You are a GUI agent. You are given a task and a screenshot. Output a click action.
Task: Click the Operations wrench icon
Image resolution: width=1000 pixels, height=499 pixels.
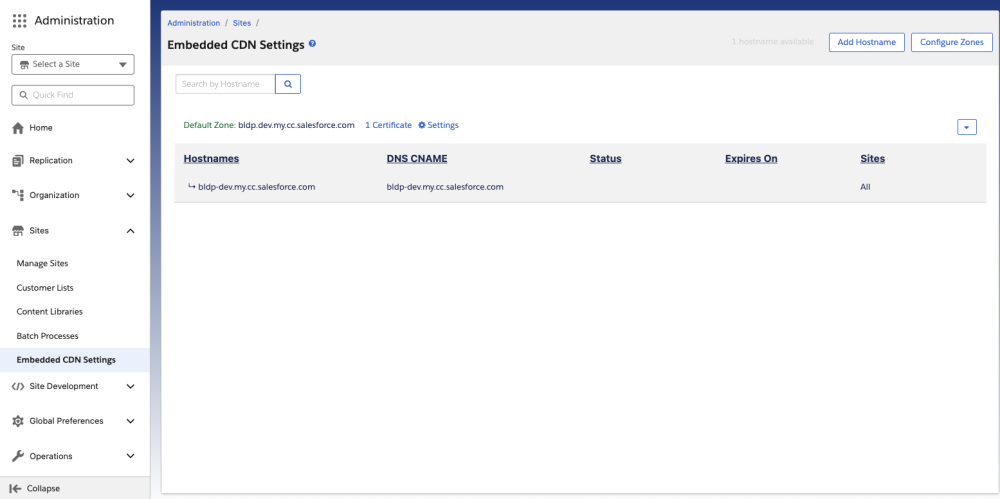click(18, 456)
